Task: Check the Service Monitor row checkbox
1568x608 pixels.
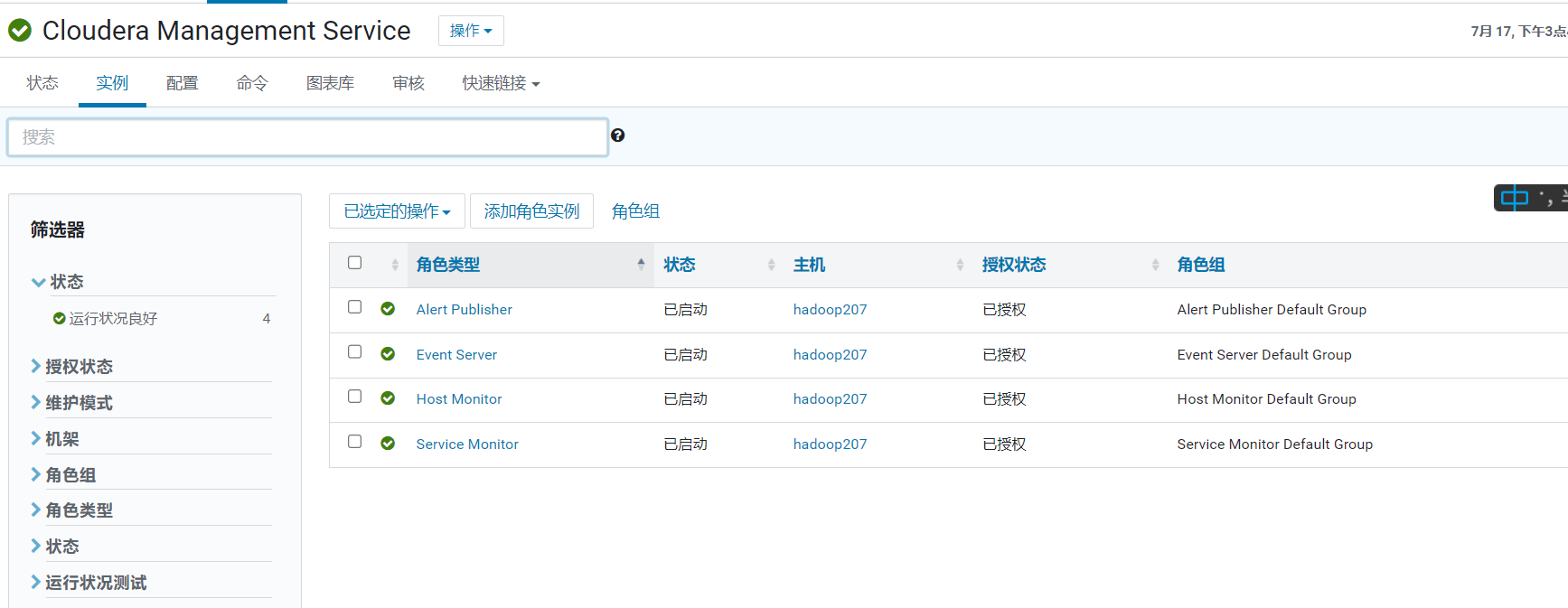Action: coord(355,442)
